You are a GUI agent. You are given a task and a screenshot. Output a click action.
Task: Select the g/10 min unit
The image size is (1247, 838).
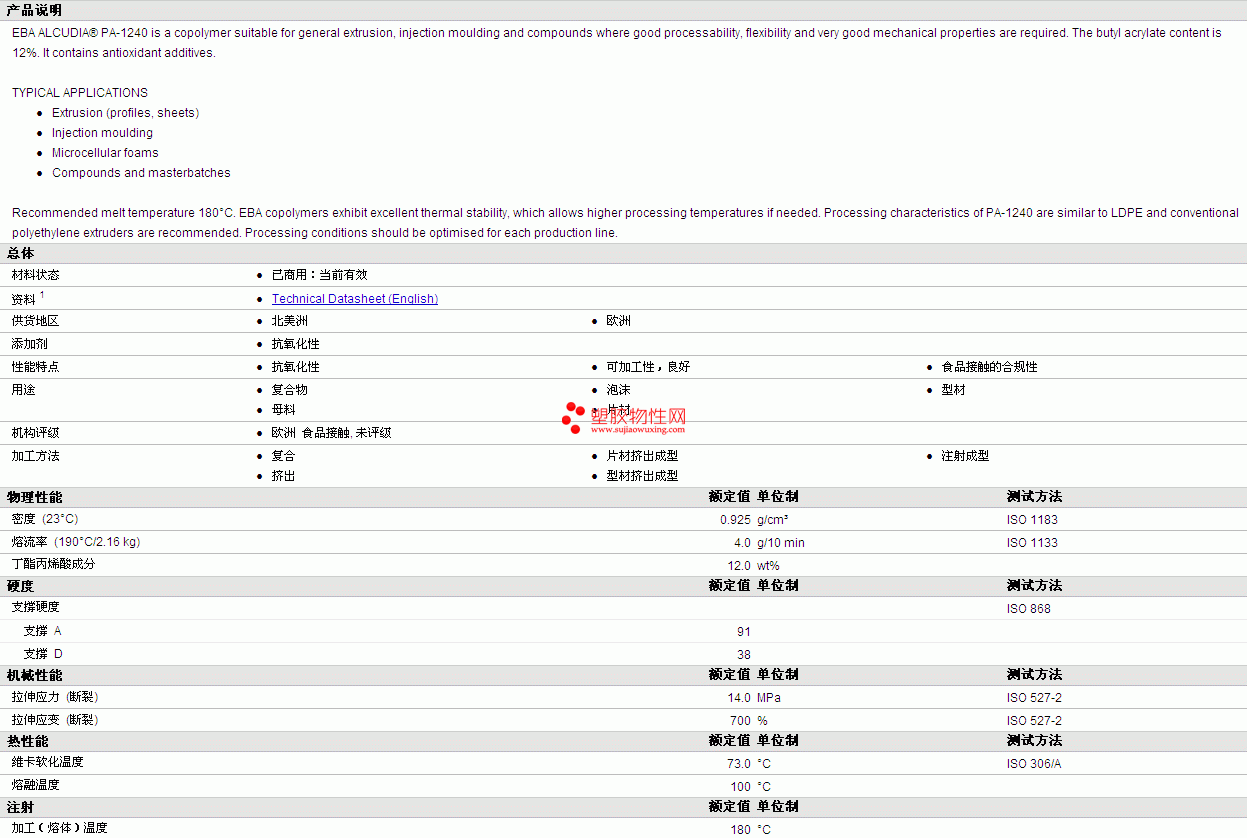point(780,543)
